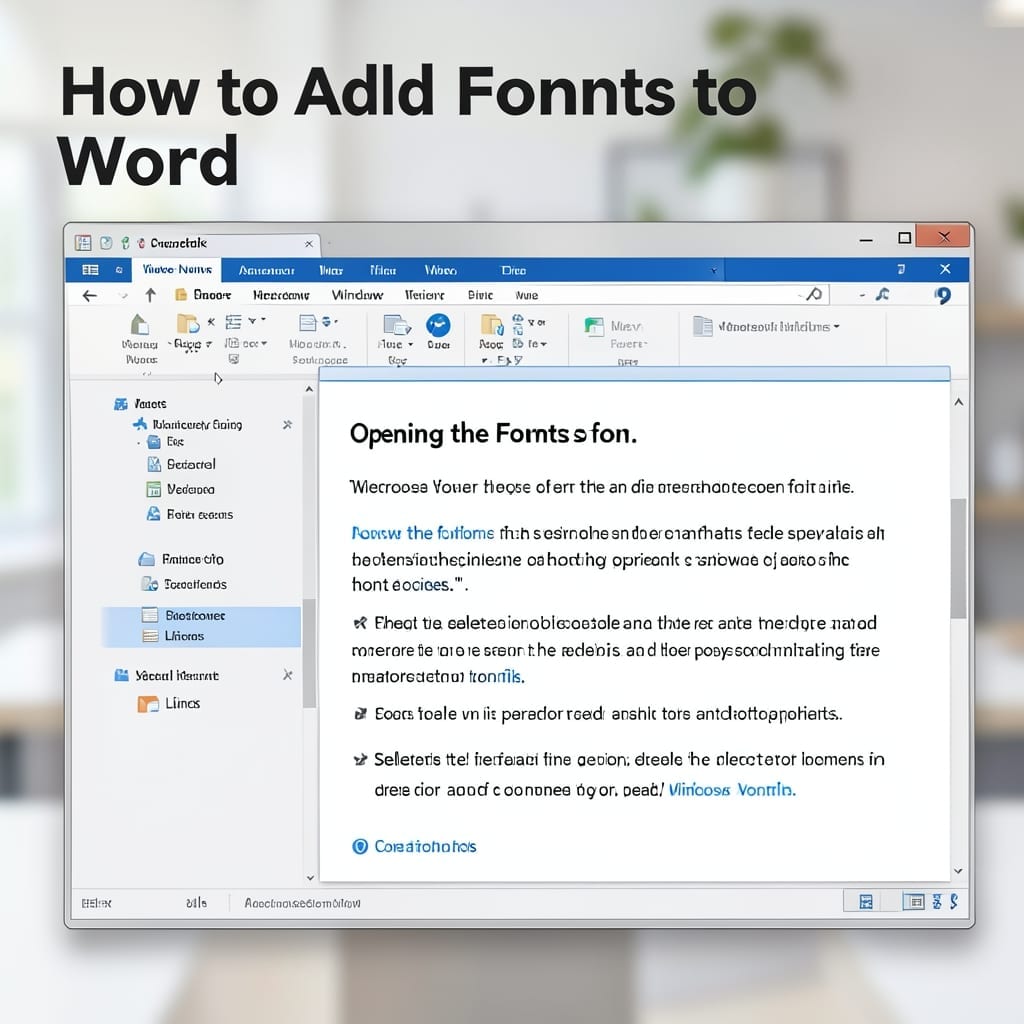Select 'Yaoots' at the top of the sidebar tree

(x=140, y=404)
